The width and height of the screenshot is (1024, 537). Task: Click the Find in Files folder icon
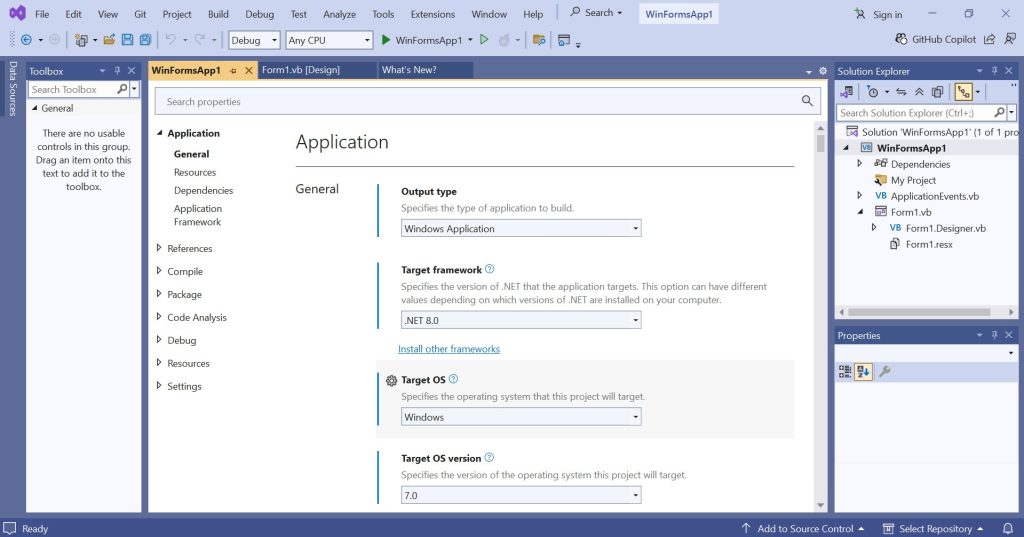point(539,40)
